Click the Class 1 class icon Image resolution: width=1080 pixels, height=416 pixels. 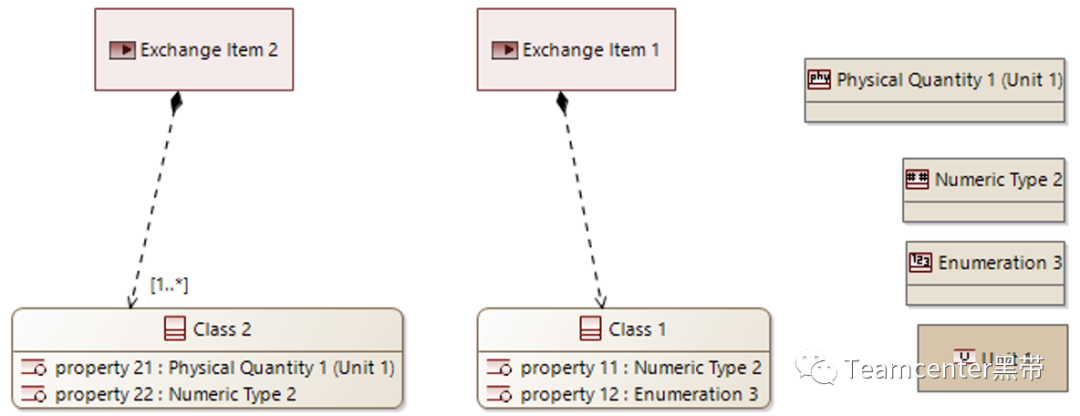point(591,329)
